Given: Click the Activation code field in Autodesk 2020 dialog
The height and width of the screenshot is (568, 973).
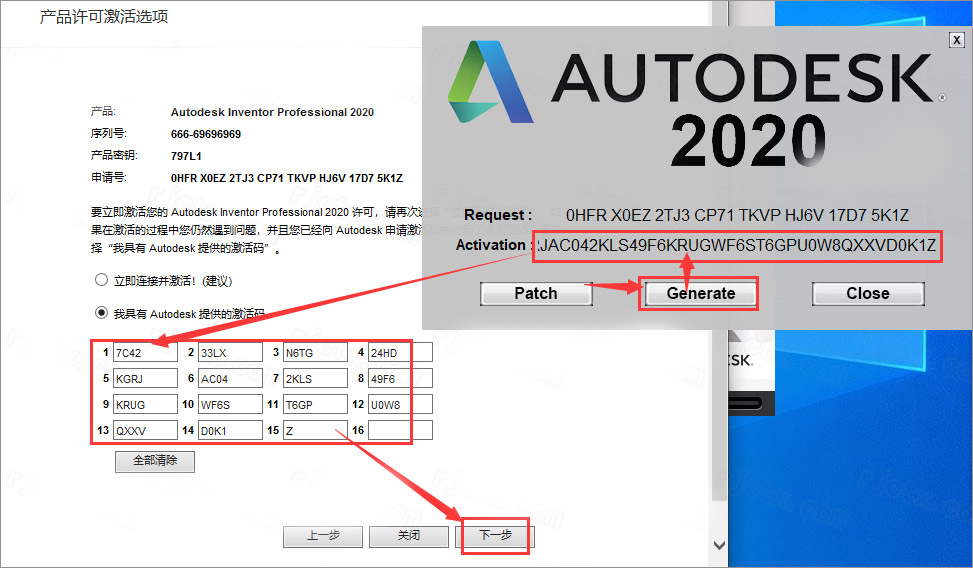Looking at the screenshot, I should [737, 246].
